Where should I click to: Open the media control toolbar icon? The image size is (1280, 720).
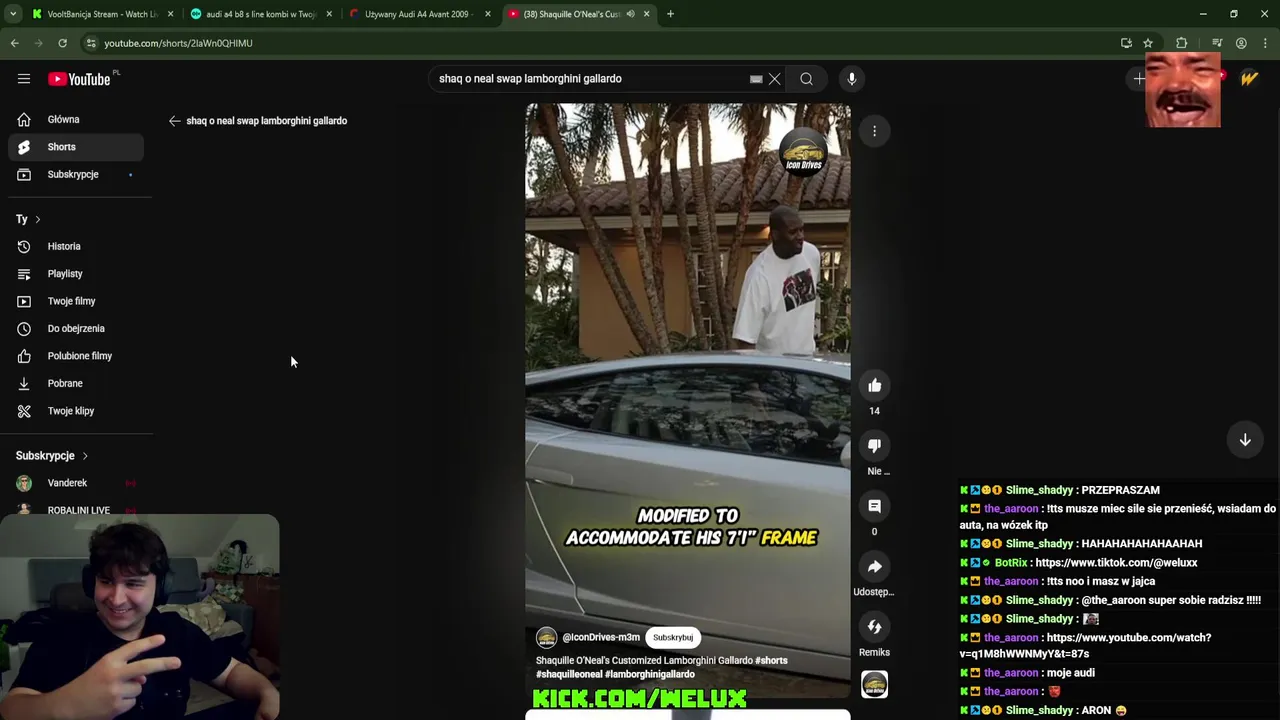[1217, 43]
